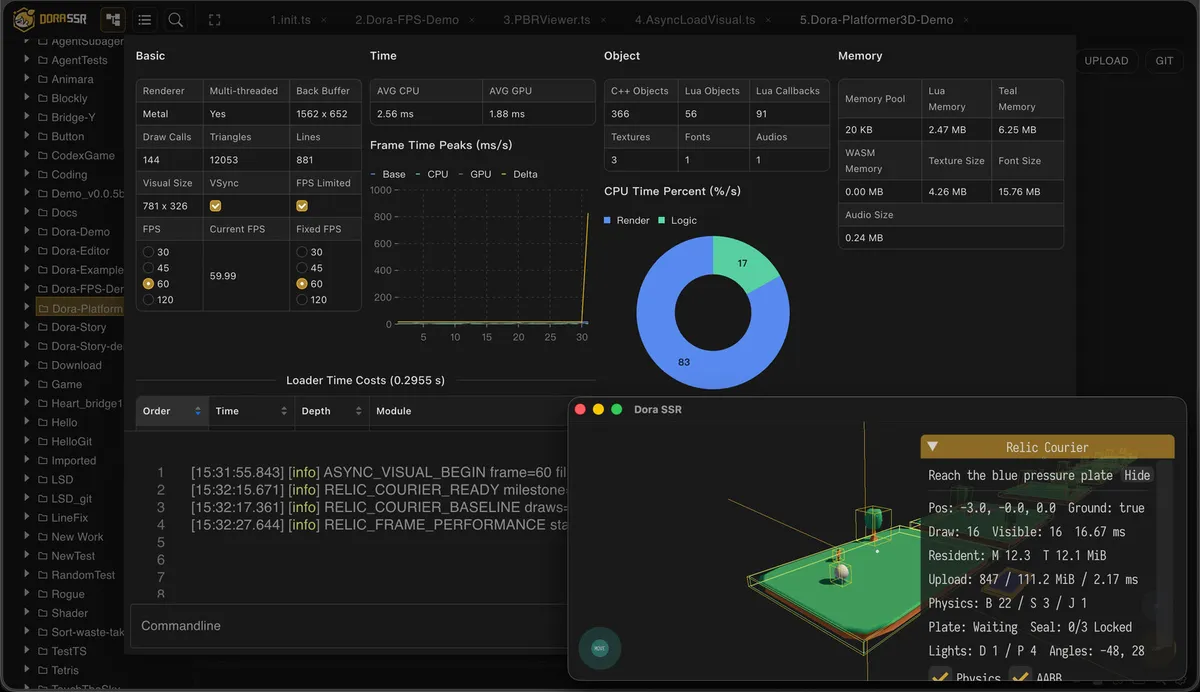Select 45 under Fixed FPS
This screenshot has height=692, width=1200.
[302, 268]
